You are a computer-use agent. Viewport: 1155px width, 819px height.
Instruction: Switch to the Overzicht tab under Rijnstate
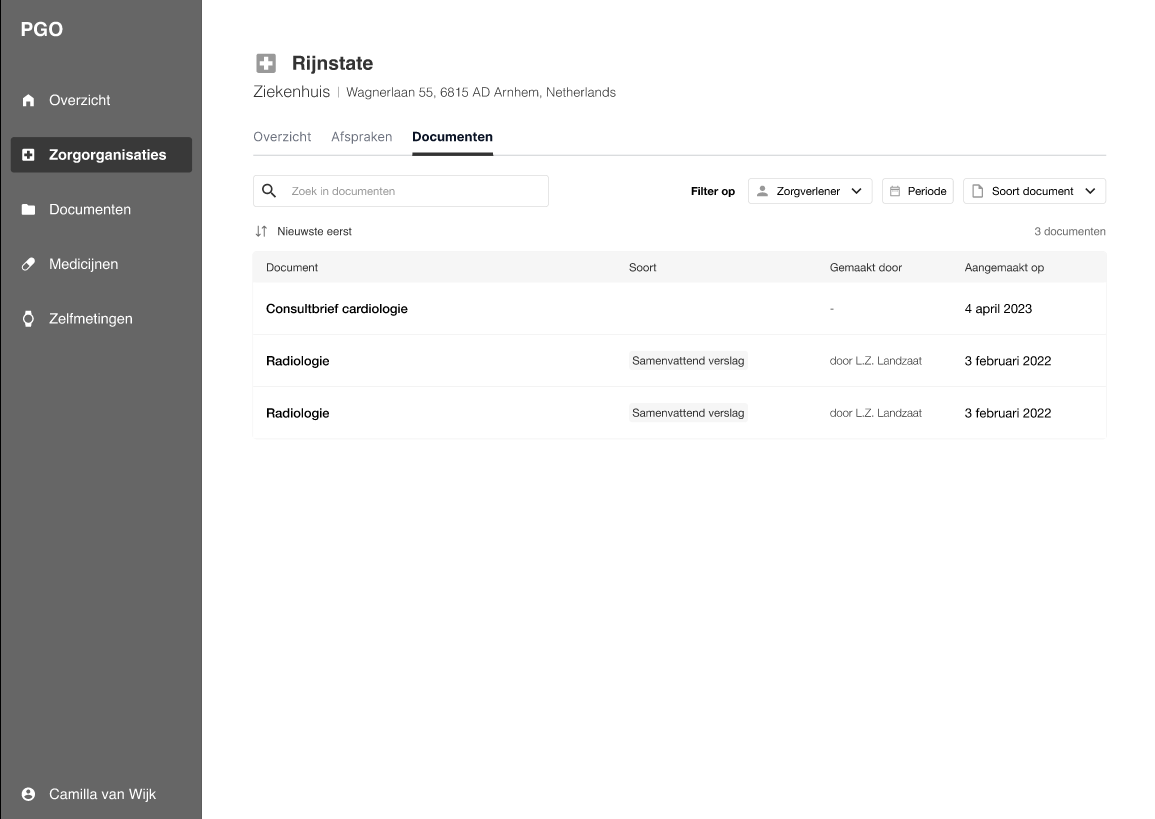pos(282,137)
